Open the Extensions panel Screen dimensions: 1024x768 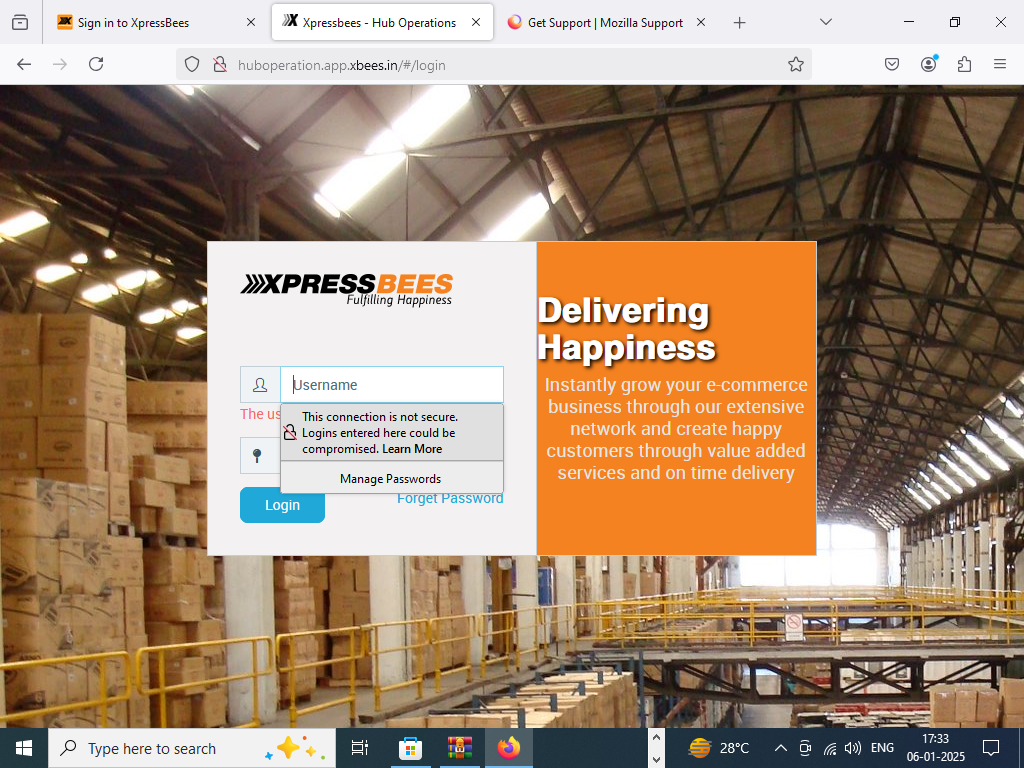pos(965,64)
